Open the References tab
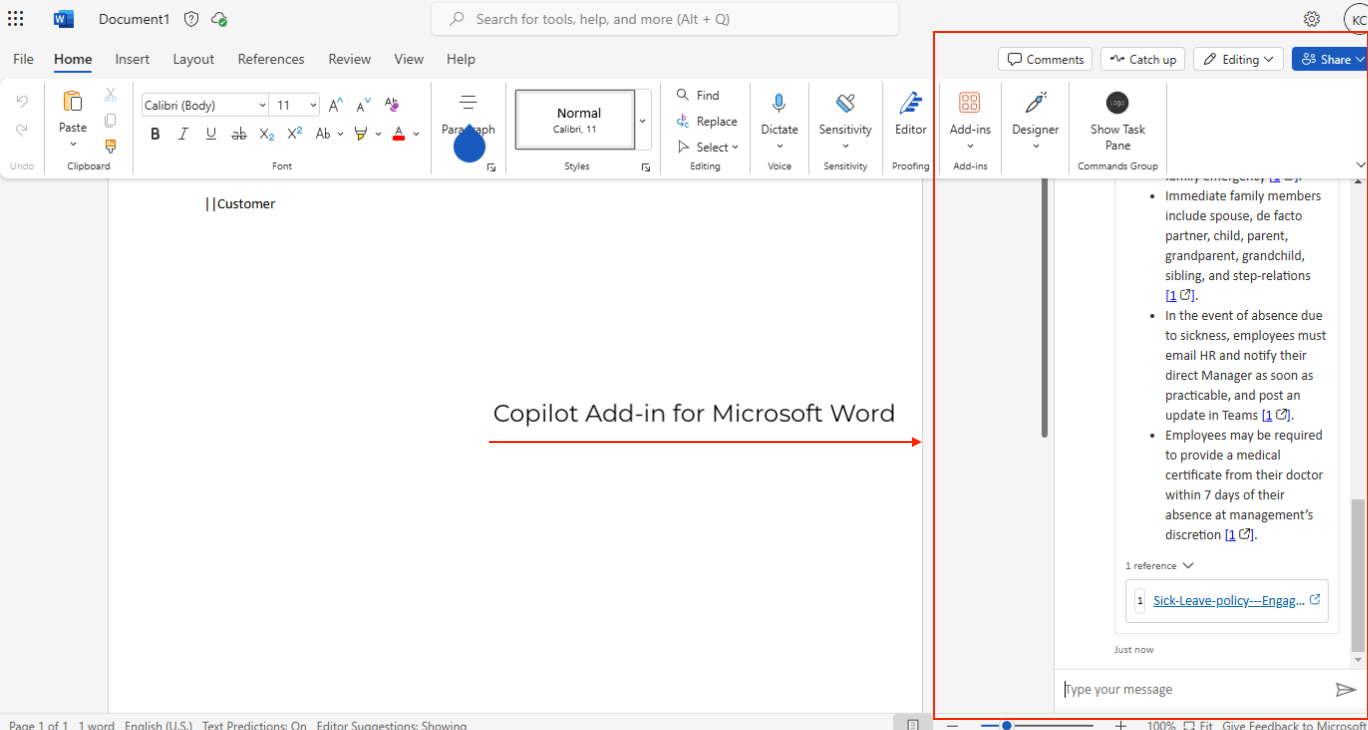Viewport: 1368px width, 730px height. (x=271, y=59)
